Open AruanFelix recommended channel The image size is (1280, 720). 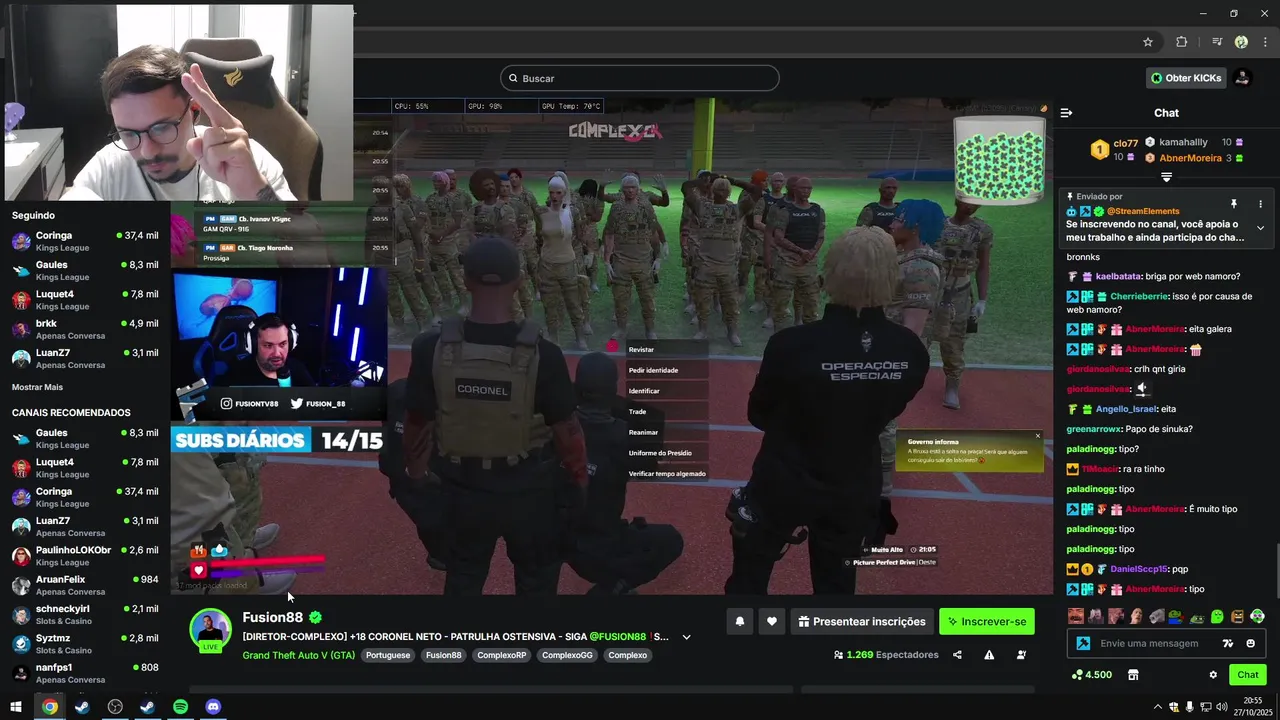click(x=85, y=585)
